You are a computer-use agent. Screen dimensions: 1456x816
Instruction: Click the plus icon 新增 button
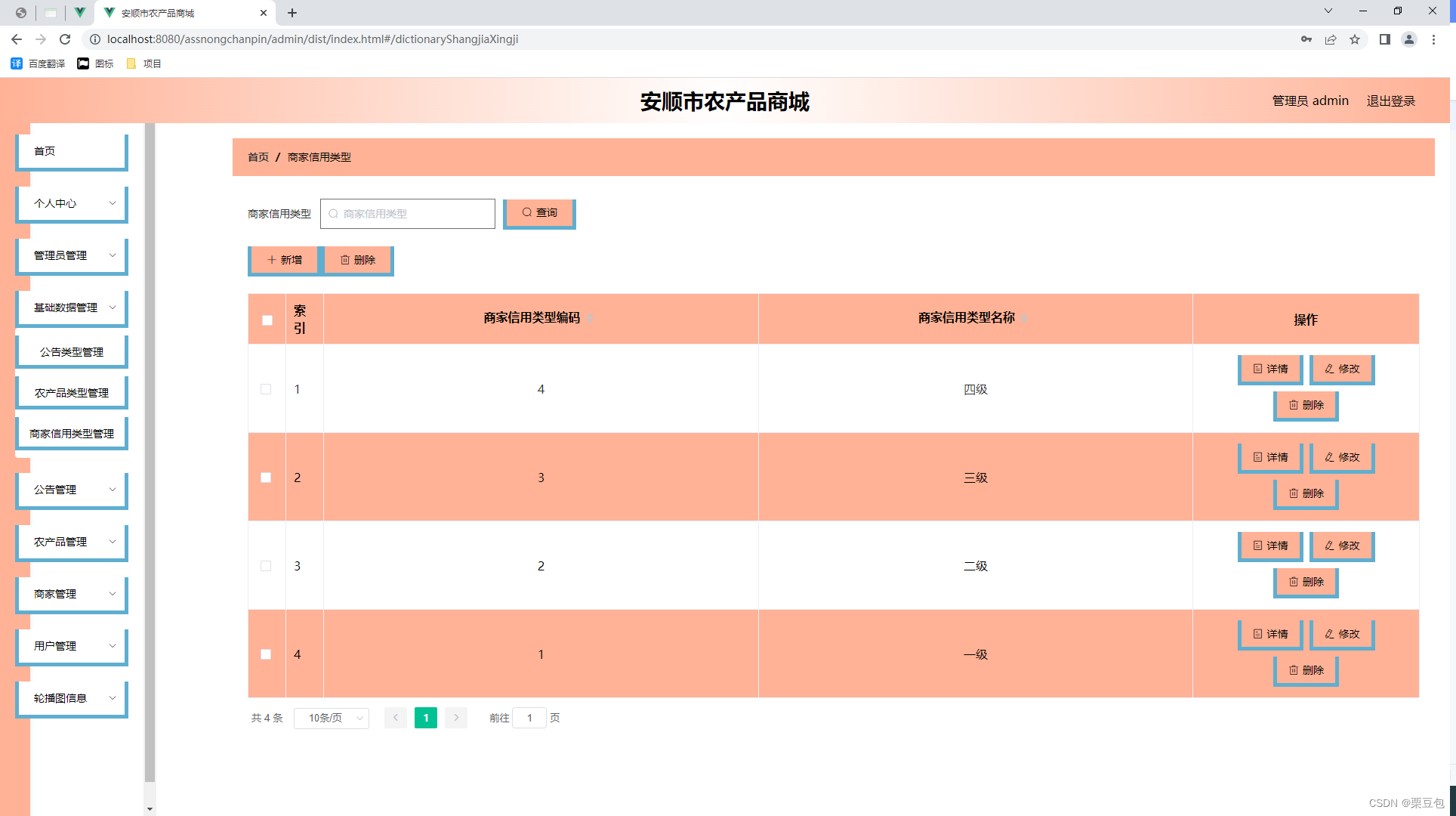click(x=284, y=260)
